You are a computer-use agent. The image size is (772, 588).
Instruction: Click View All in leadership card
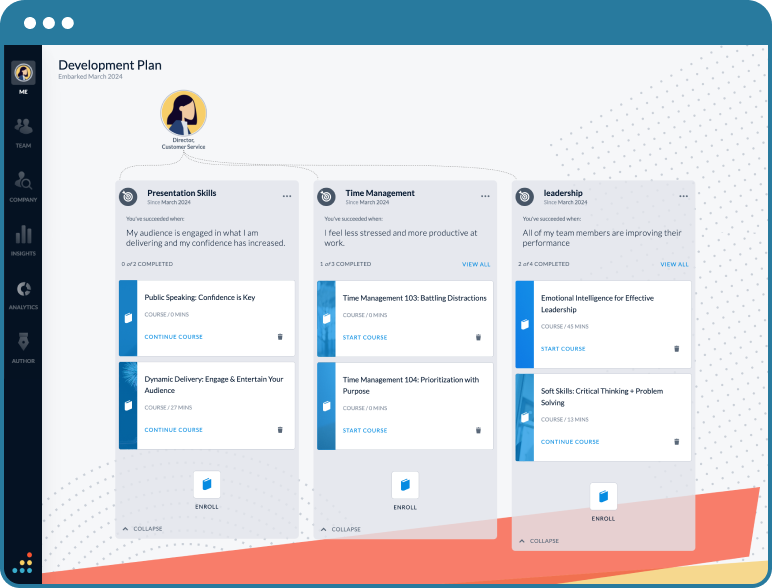(x=674, y=264)
